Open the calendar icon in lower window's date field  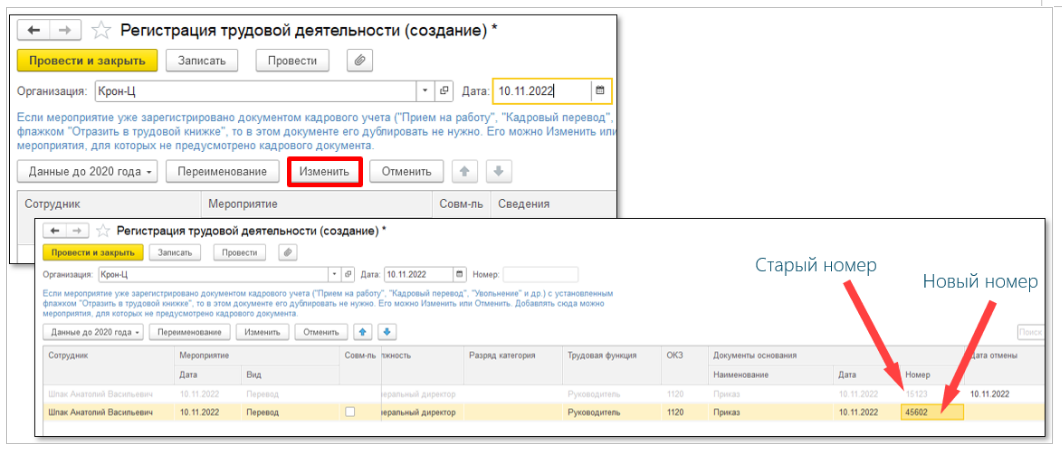tap(459, 274)
